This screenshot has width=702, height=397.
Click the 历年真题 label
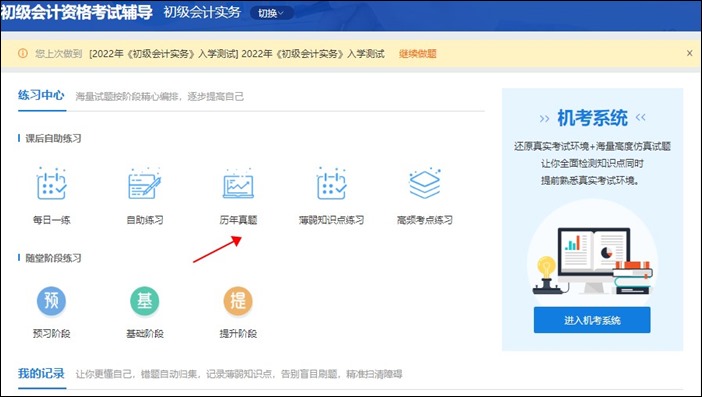tap(238, 220)
